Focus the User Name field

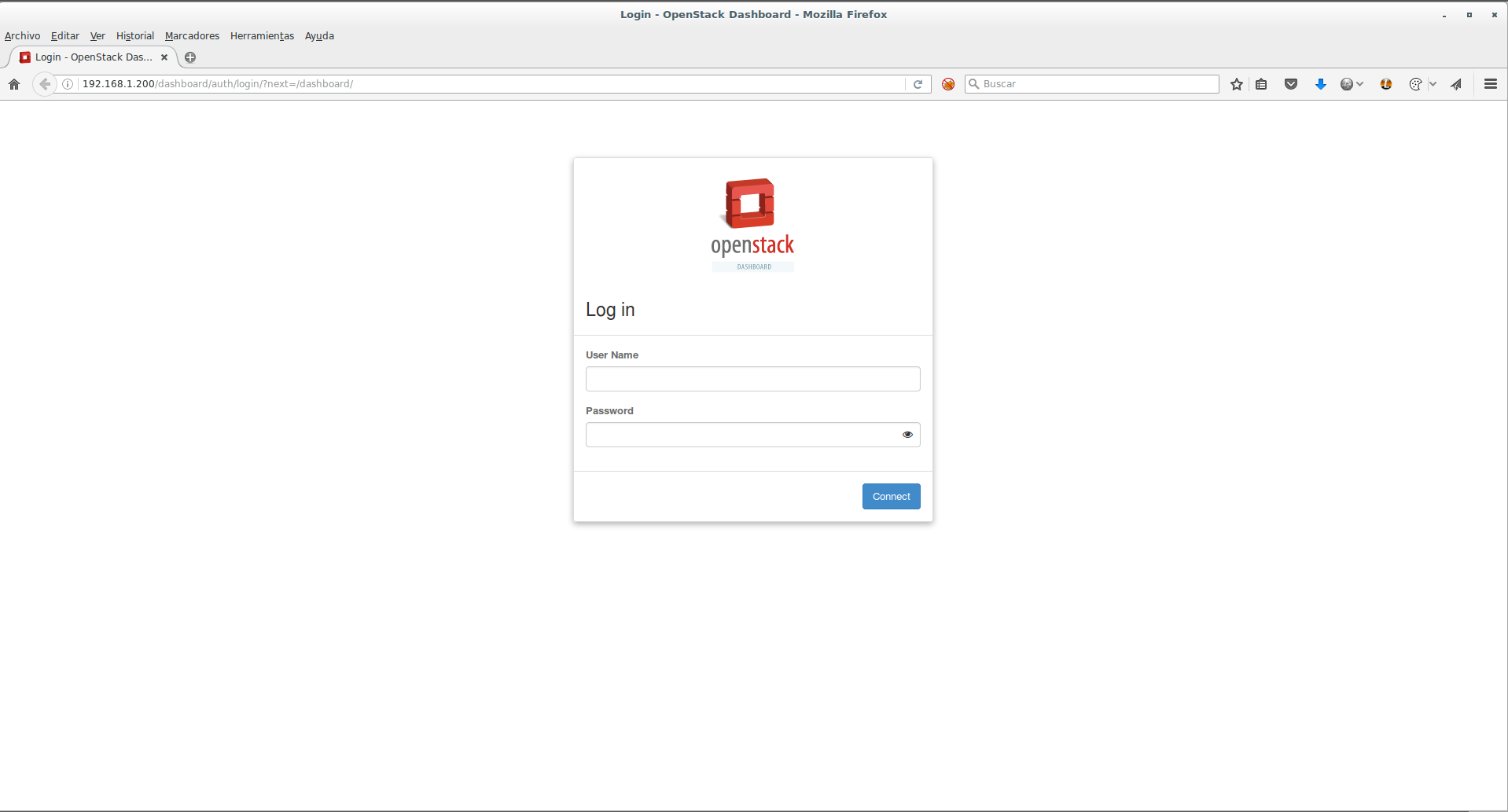pyautogui.click(x=752, y=379)
